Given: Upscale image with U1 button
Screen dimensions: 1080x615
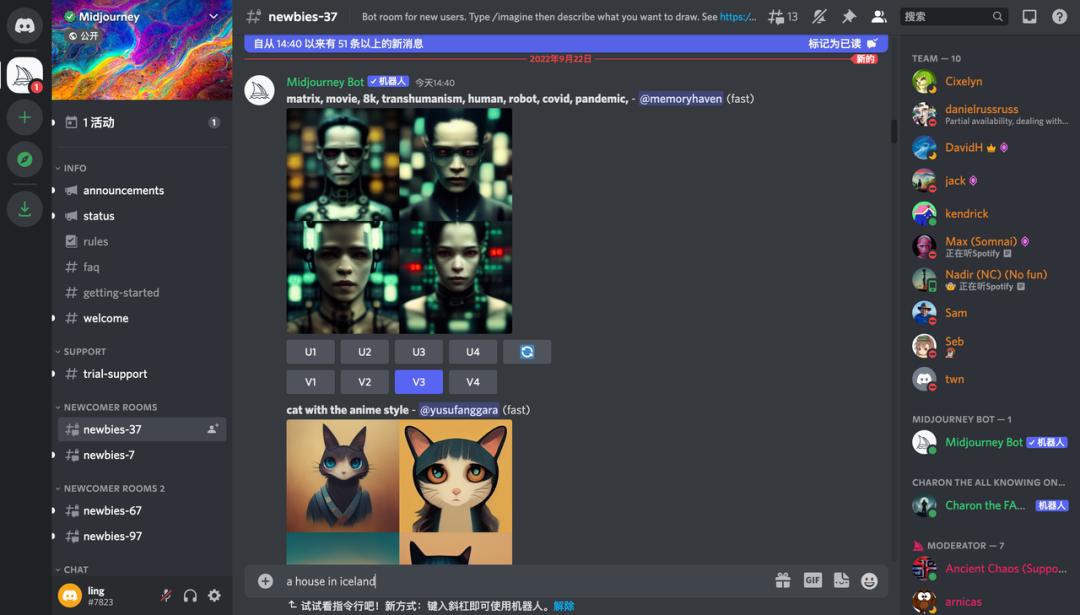Looking at the screenshot, I should click(311, 352).
